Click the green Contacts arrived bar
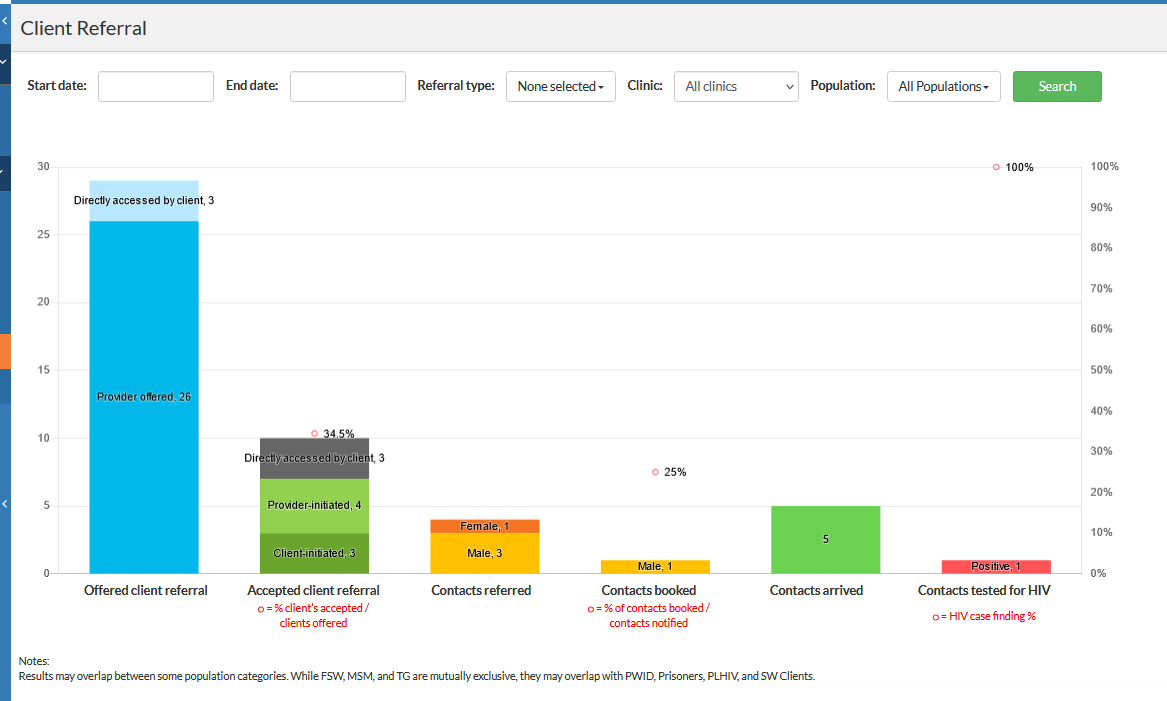1167x701 pixels. [825, 540]
